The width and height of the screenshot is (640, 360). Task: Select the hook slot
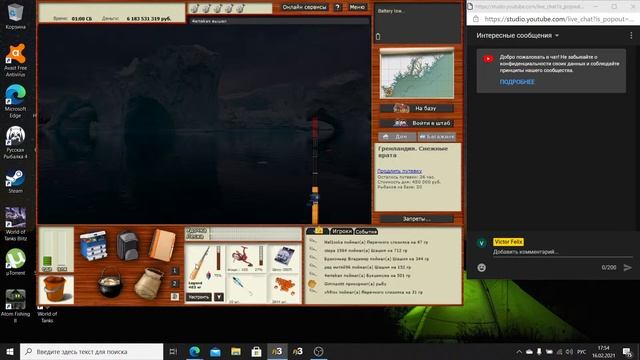247,289
